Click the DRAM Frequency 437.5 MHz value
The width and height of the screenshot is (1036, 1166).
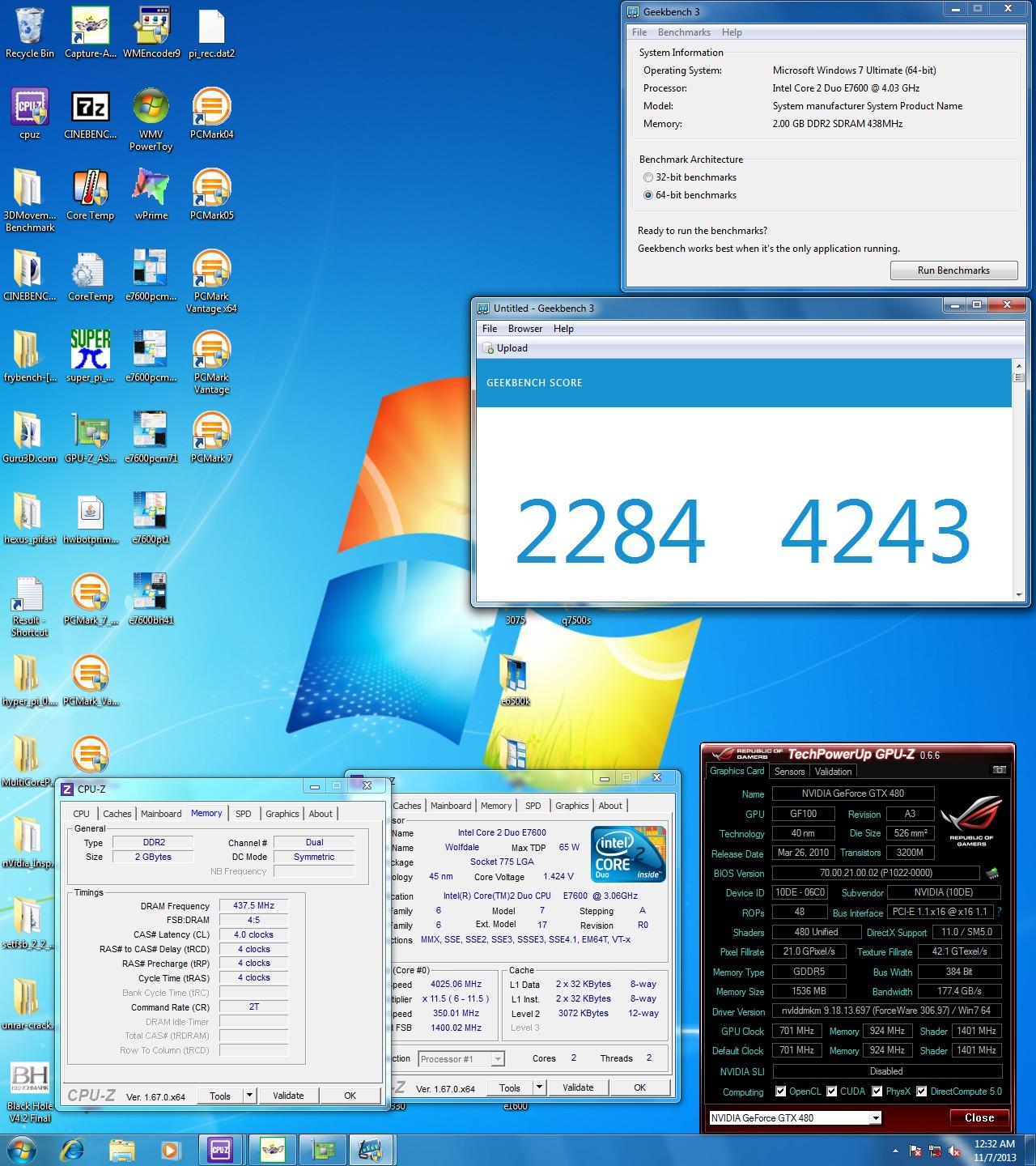click(x=253, y=905)
